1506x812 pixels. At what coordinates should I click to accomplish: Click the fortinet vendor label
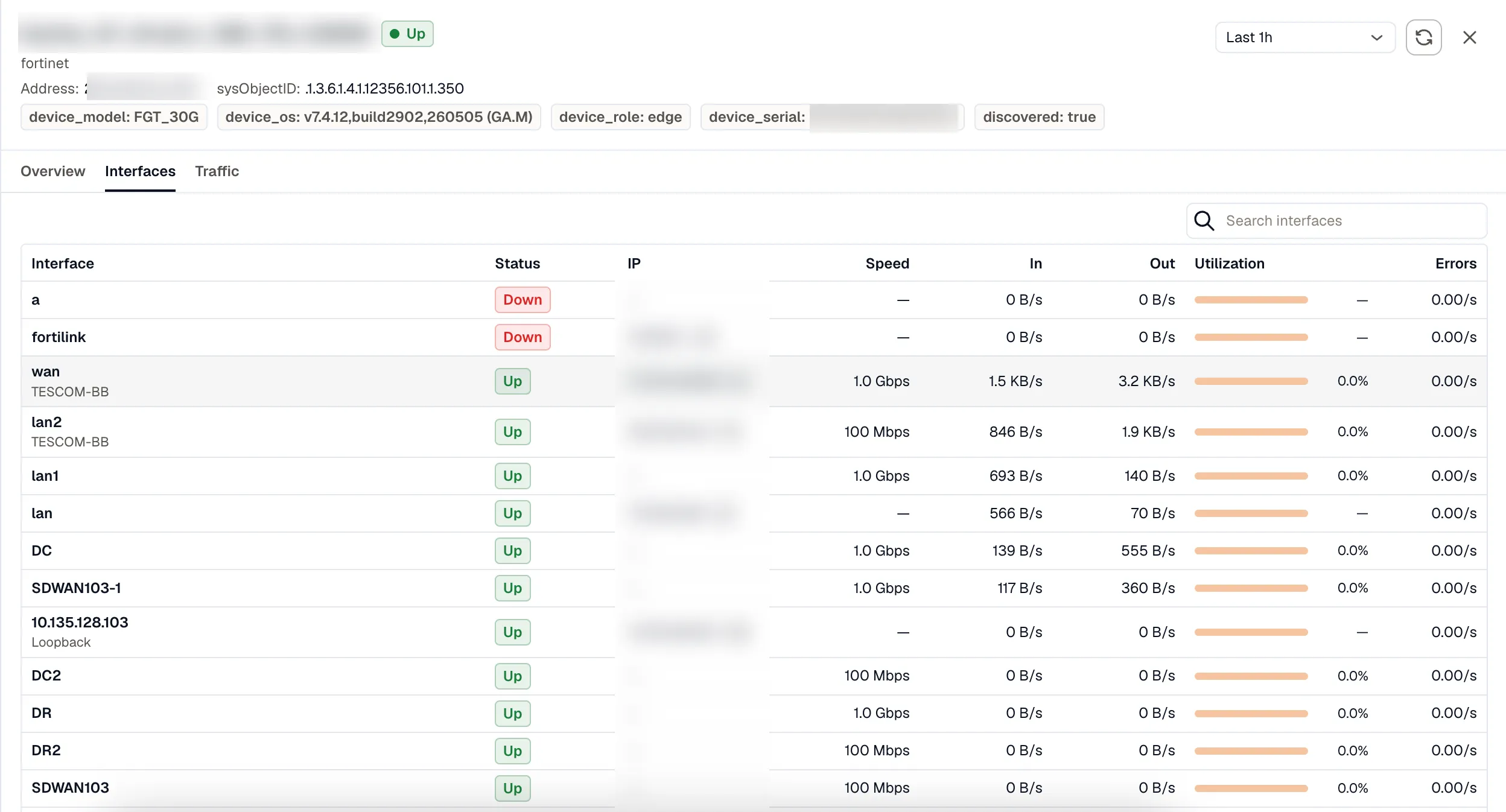pos(45,63)
